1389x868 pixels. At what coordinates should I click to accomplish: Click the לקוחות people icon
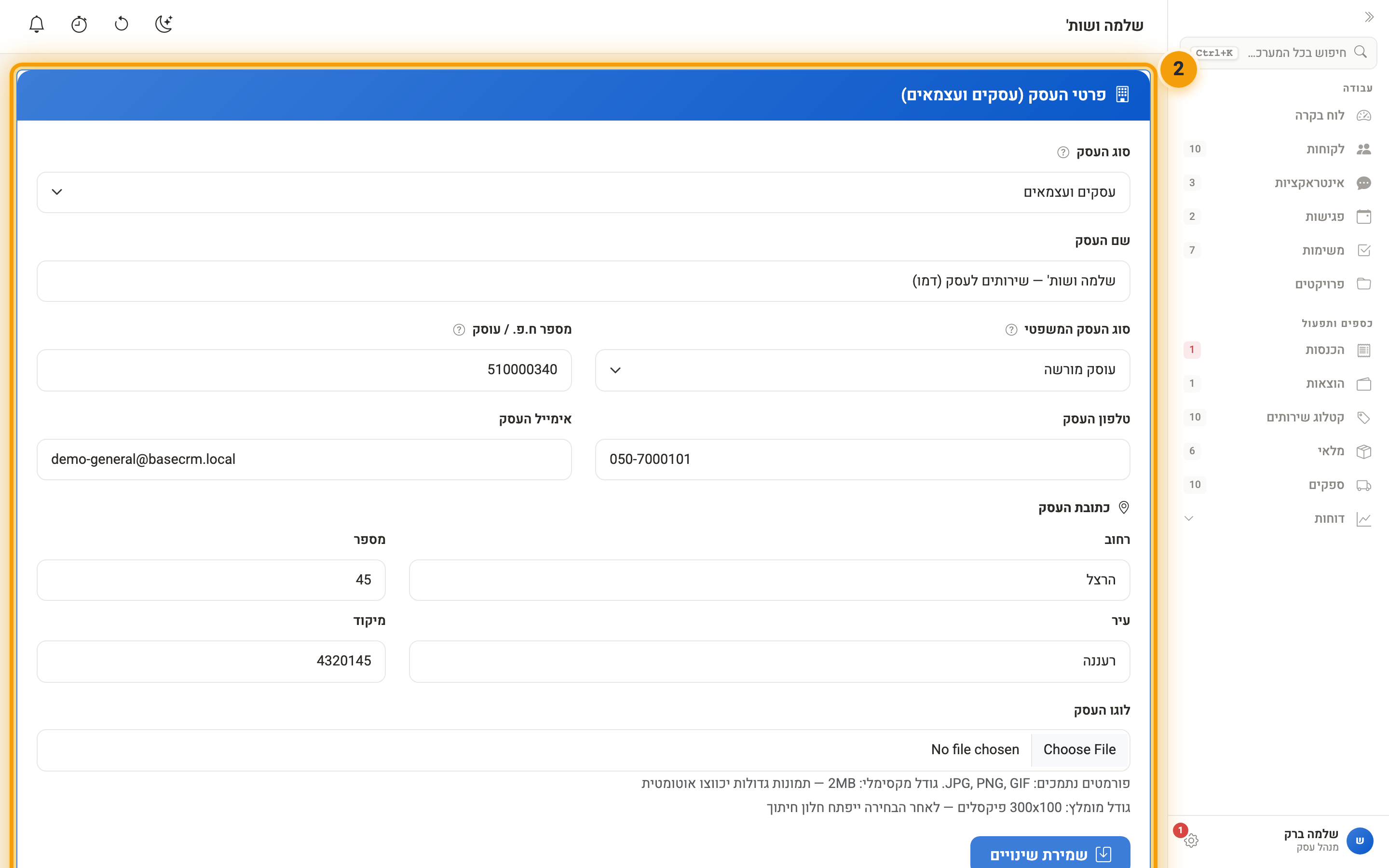point(1364,149)
